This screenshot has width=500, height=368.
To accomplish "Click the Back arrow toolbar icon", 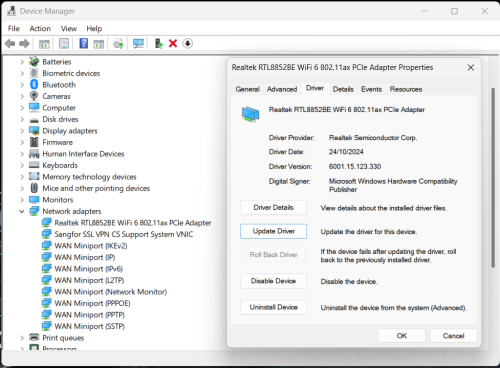I will click(10, 44).
